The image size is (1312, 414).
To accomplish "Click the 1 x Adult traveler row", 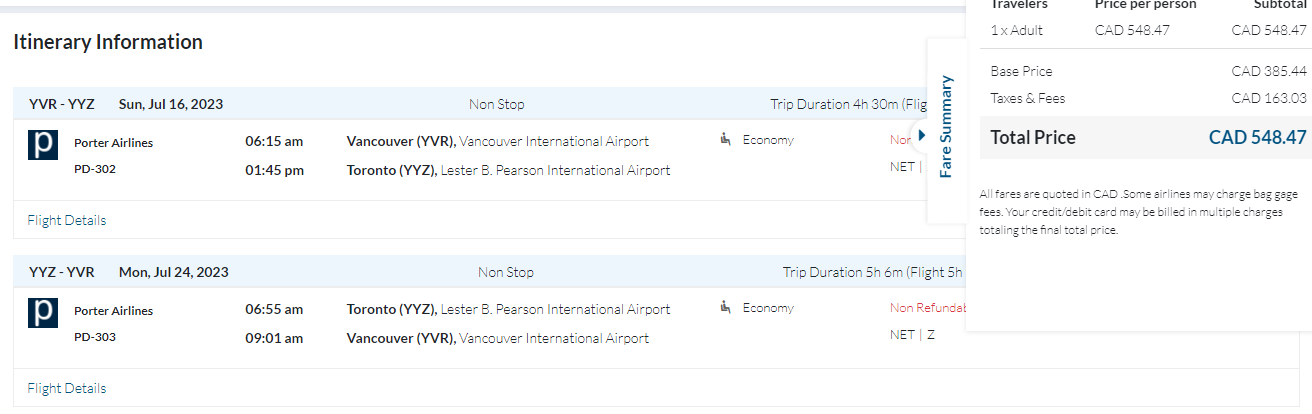I will (x=1017, y=30).
